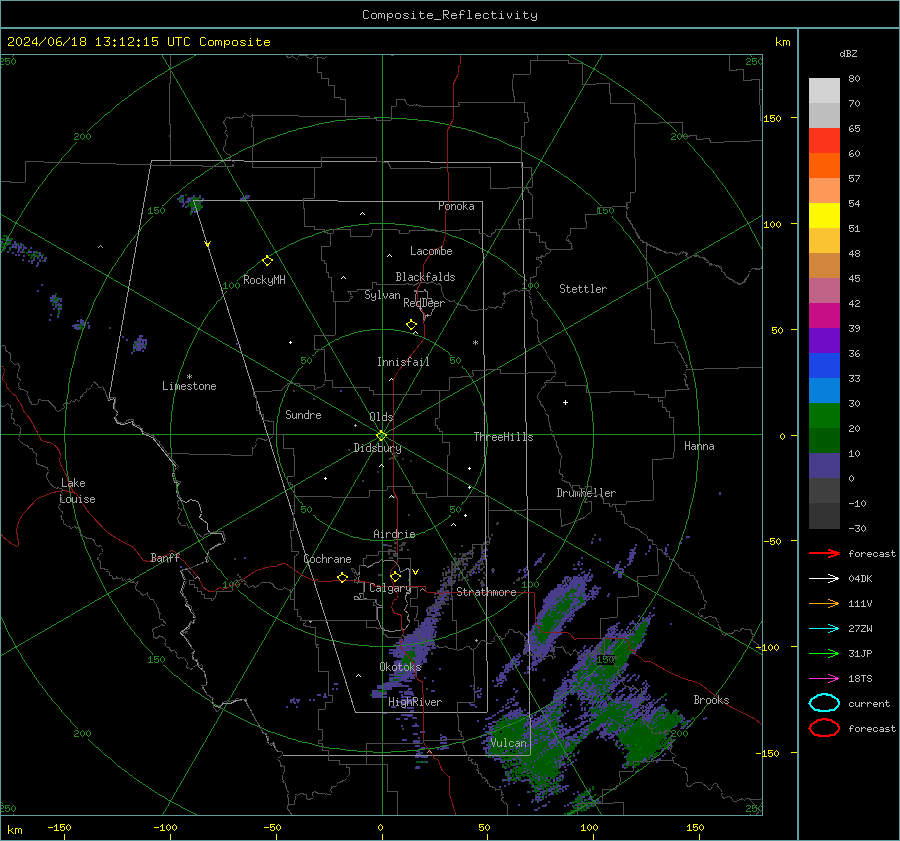Select the yellow 54 dBZ color swatch
The image size is (900, 841).
click(x=824, y=215)
